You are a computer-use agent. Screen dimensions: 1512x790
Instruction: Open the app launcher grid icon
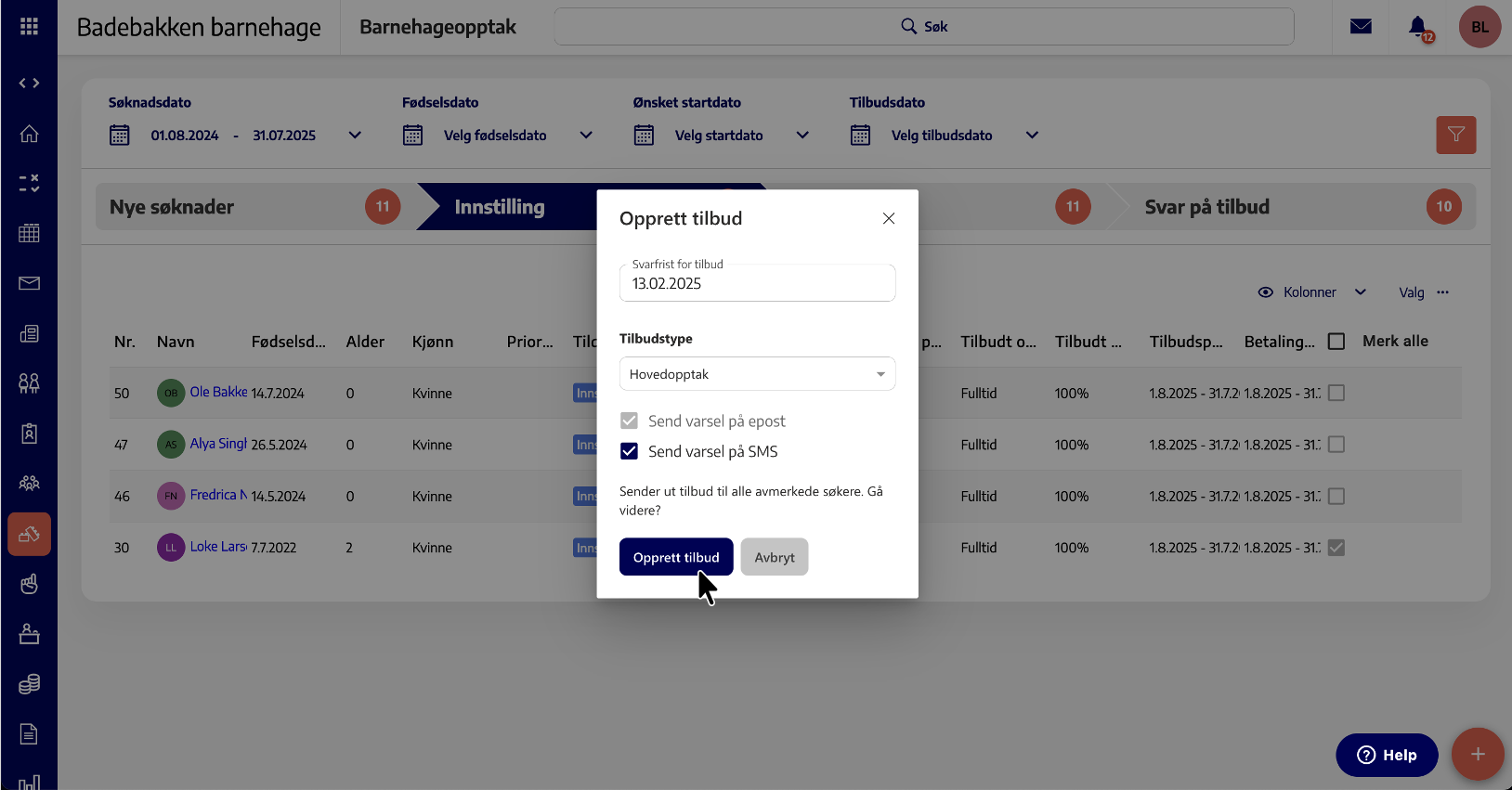(29, 27)
